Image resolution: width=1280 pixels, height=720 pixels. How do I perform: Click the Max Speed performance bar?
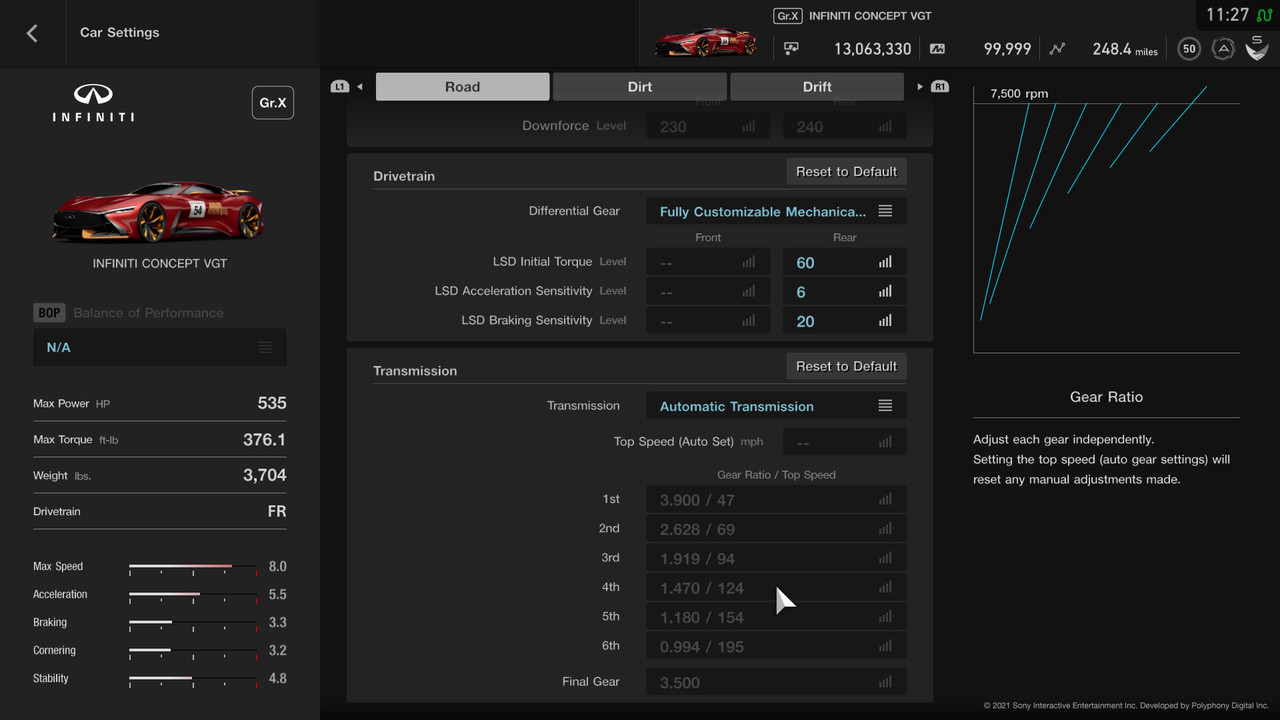tap(193, 567)
